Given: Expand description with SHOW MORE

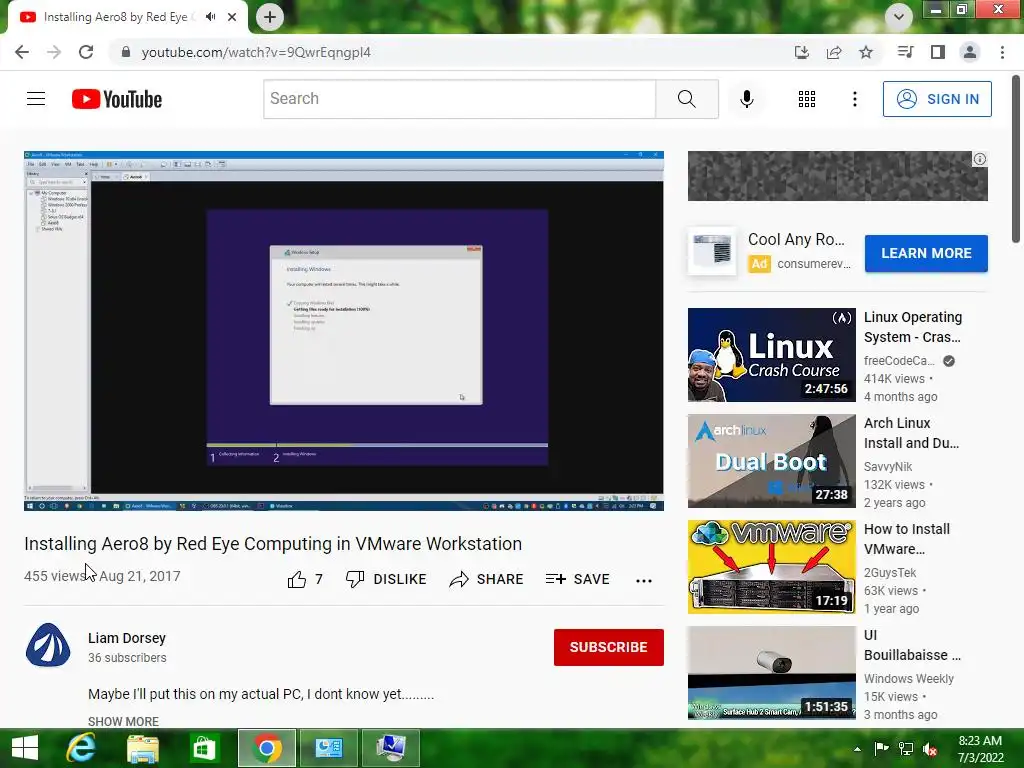Looking at the screenshot, I should click(123, 721).
